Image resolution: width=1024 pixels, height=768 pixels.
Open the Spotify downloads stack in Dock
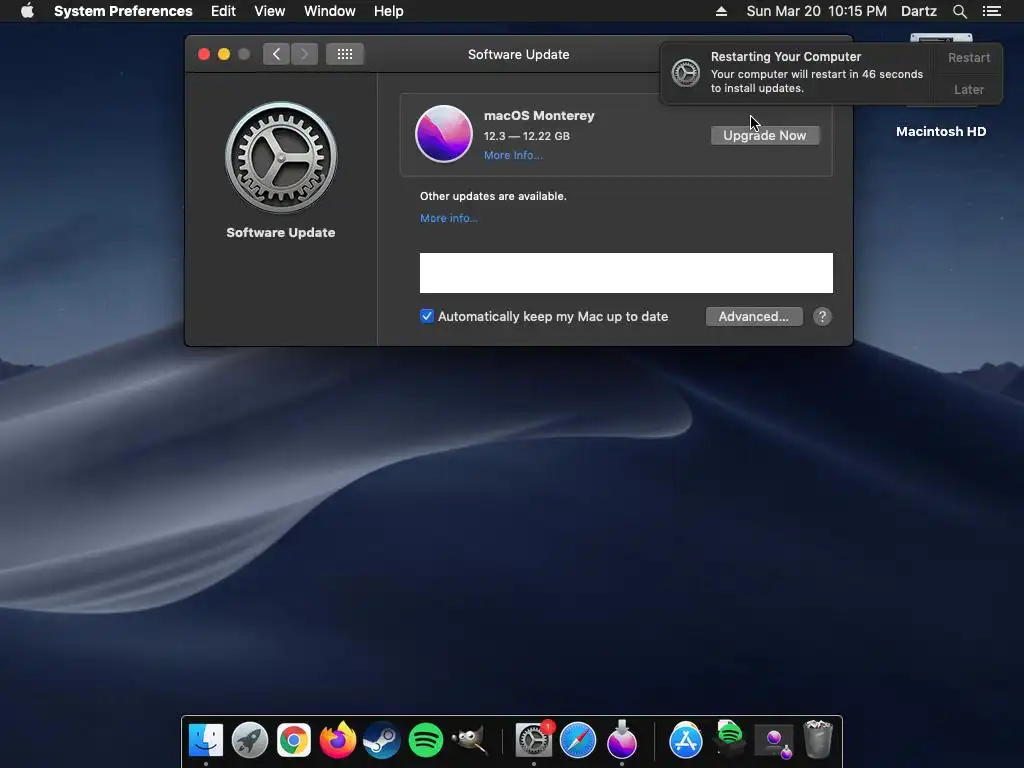click(x=729, y=739)
